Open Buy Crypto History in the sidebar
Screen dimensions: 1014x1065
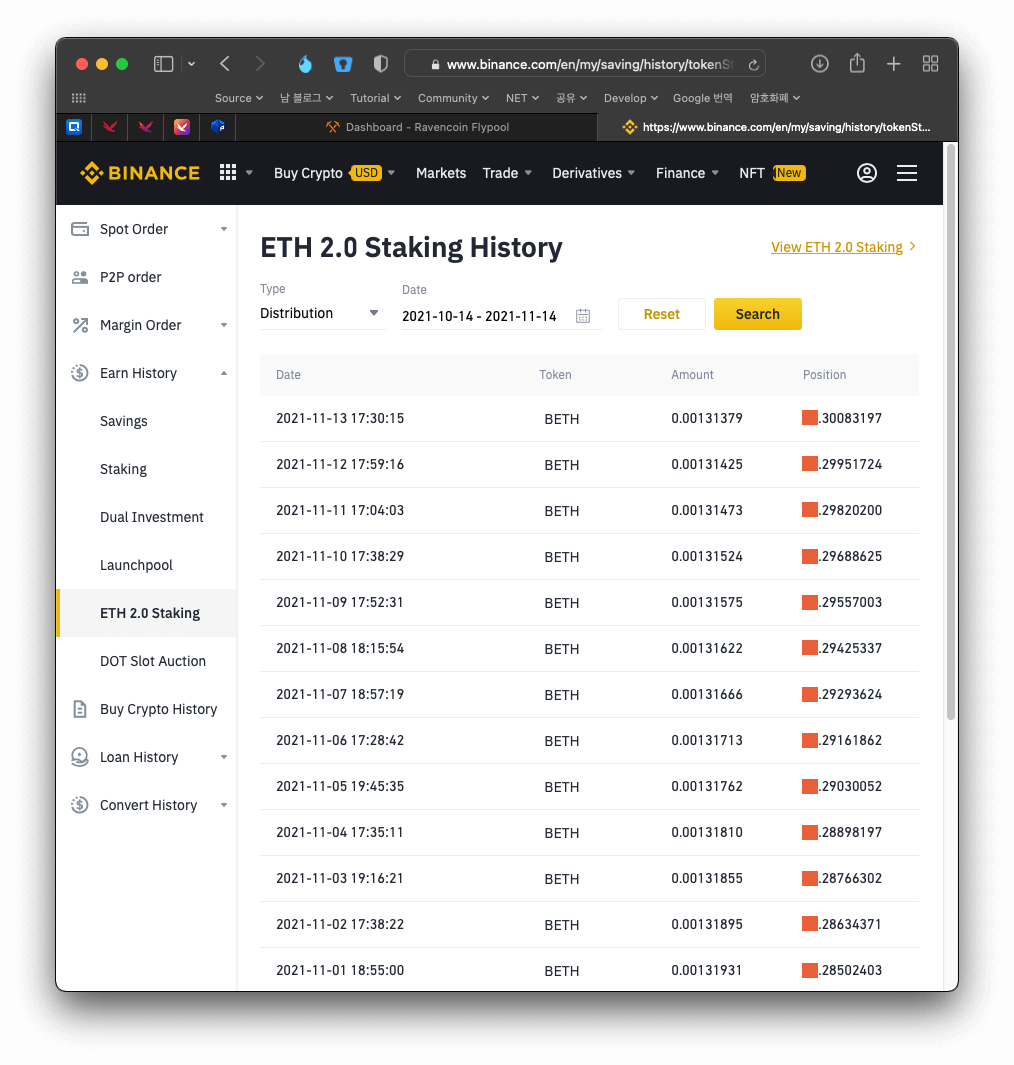click(x=158, y=709)
